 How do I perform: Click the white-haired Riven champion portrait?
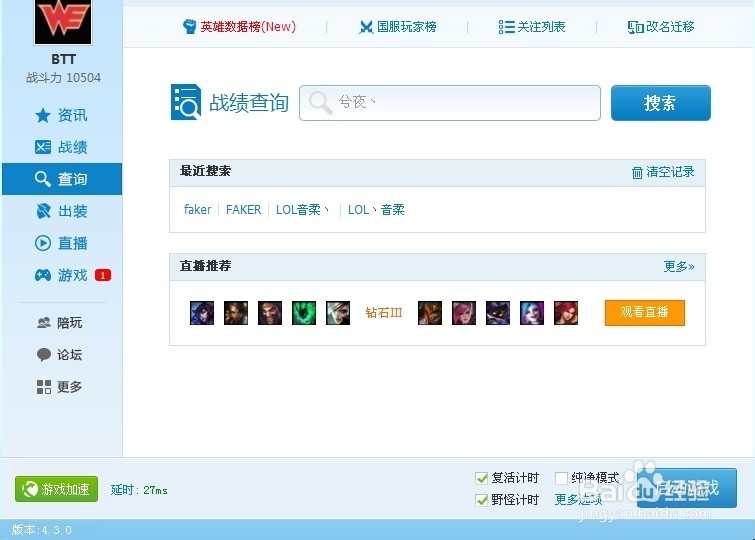[x=338, y=313]
